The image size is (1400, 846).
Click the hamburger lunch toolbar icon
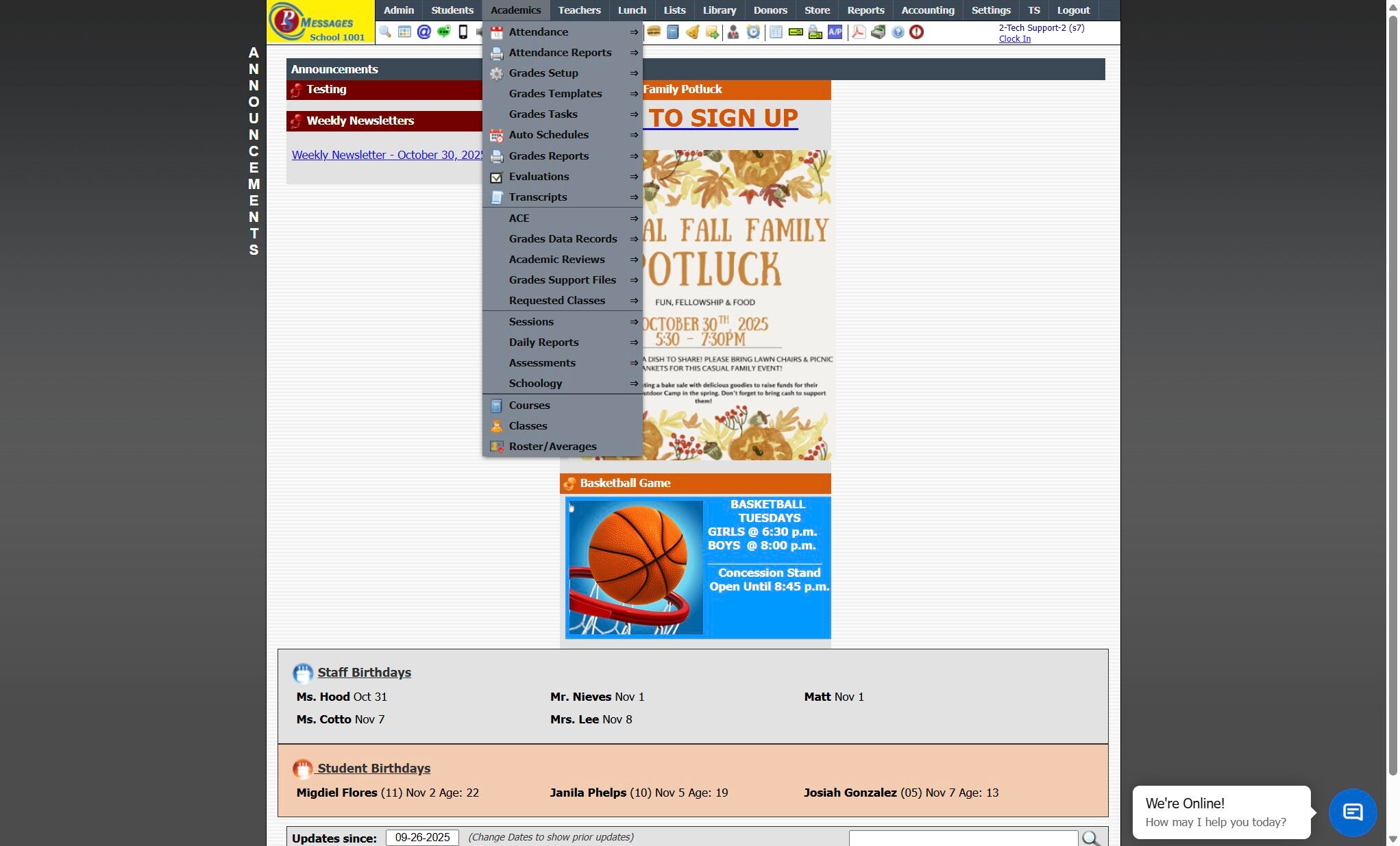pos(654,32)
